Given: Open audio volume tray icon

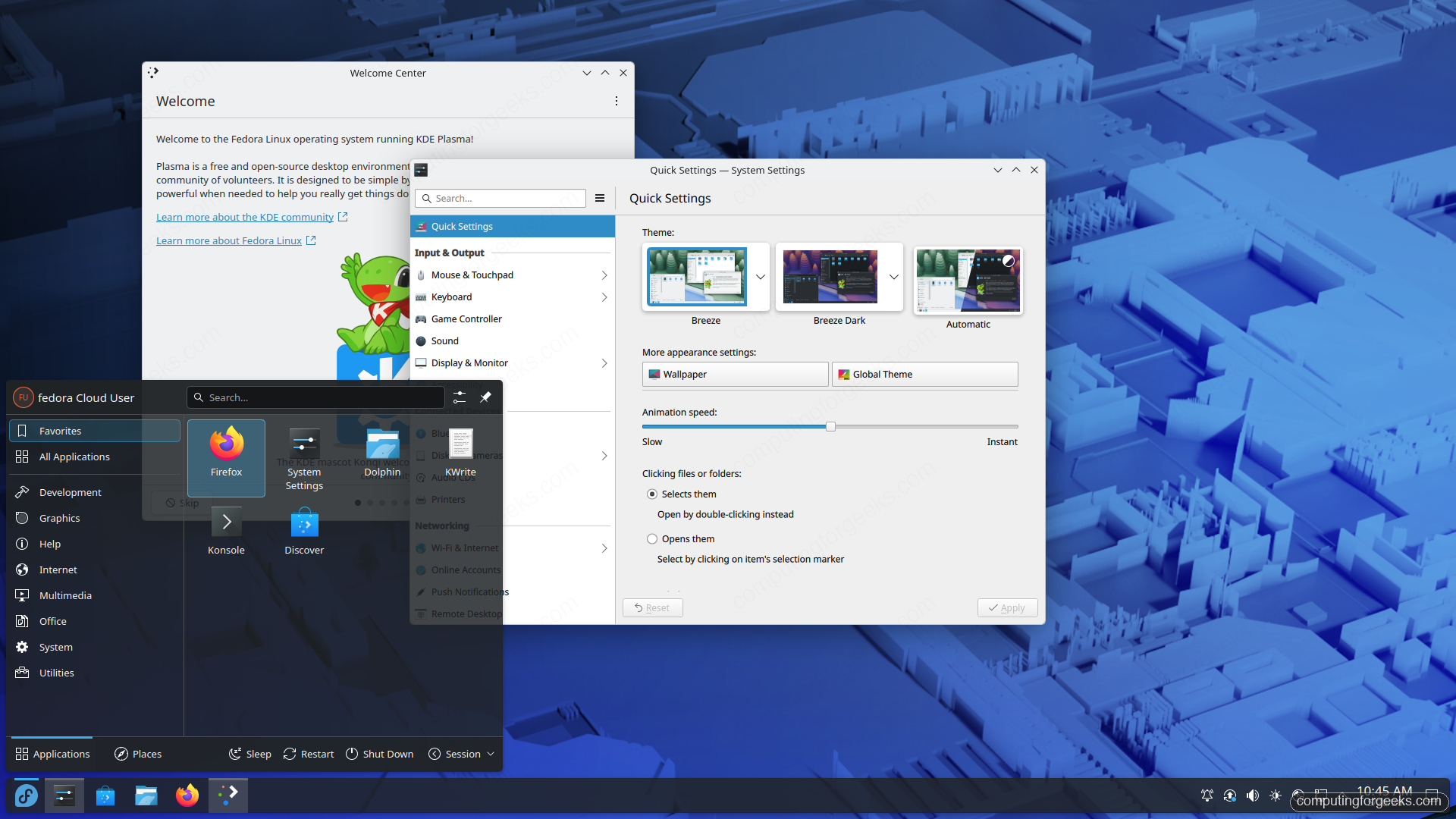Looking at the screenshot, I should click(x=1253, y=795).
